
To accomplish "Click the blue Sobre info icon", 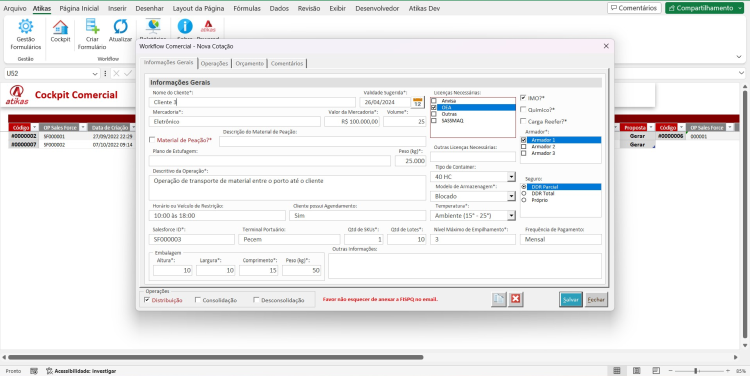I will click(x=185, y=27).
